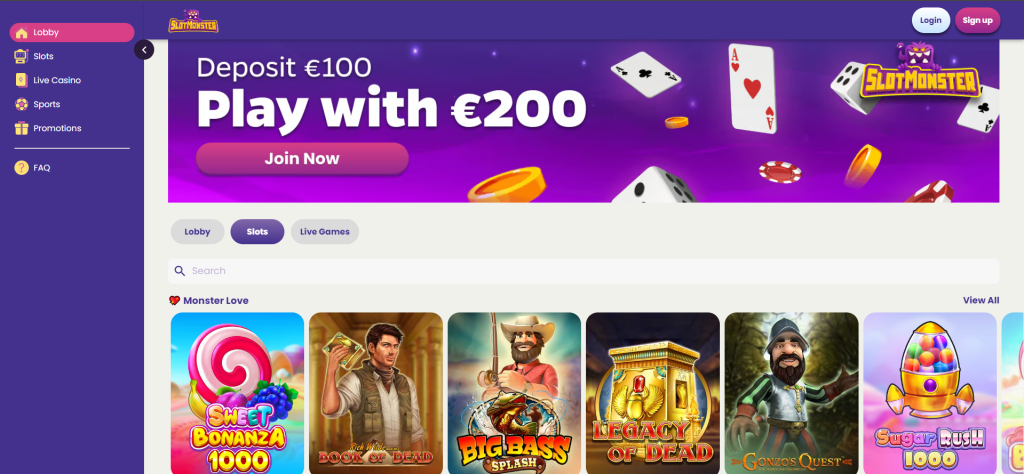
Task: Open the Sweet Bonanza 1000 game
Action: (238, 393)
